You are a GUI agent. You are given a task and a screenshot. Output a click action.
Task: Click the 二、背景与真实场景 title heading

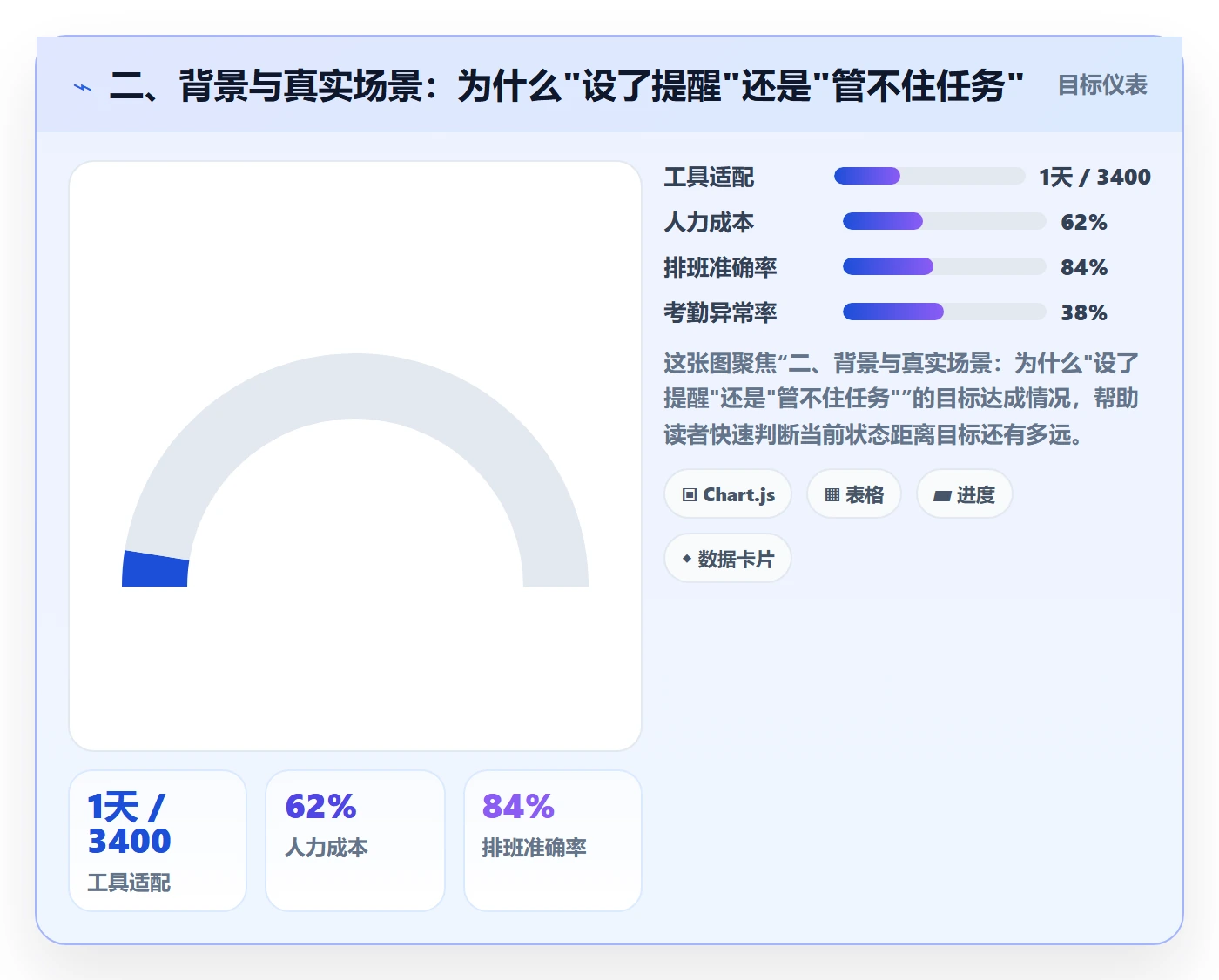coord(567,86)
